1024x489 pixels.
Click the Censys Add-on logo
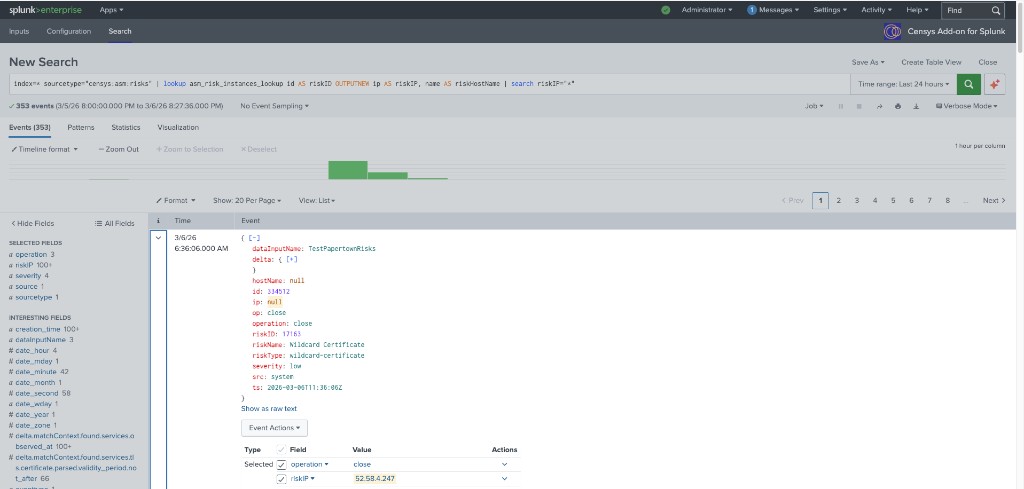(x=892, y=31)
